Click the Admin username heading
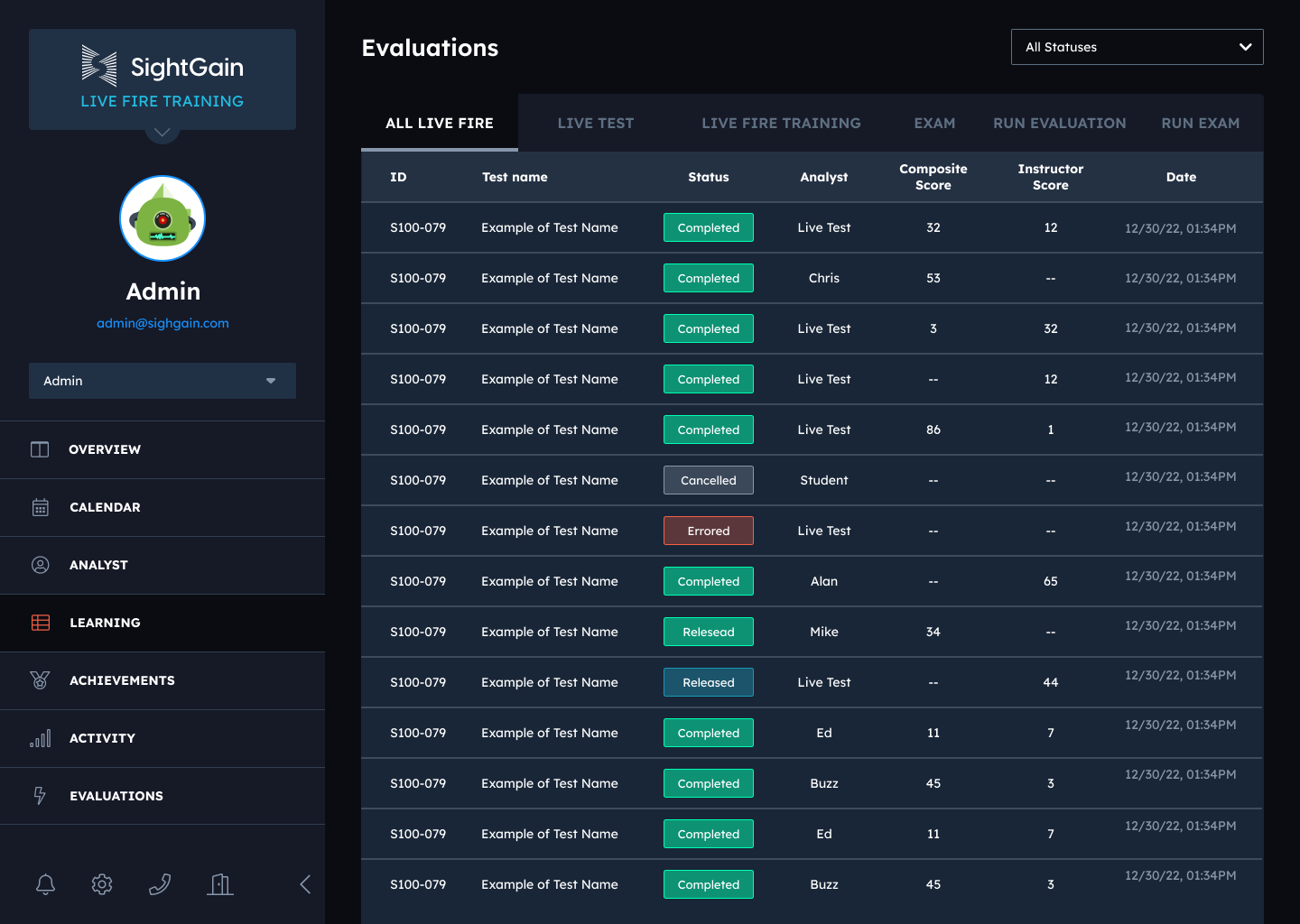This screenshot has height=924, width=1300. tap(162, 291)
